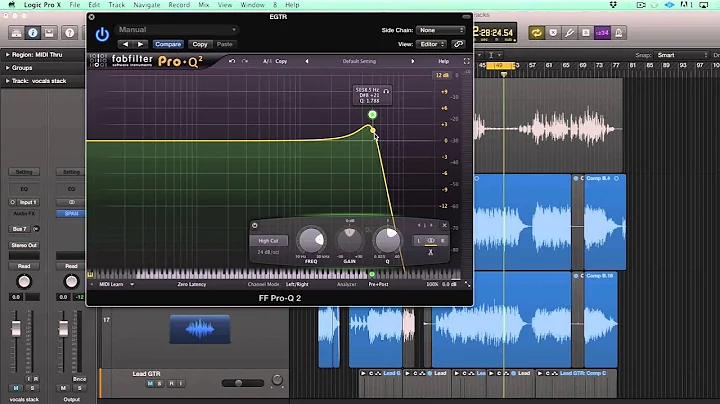Viewport: 720px width, 404px height.
Task: Click the SPAN plugin slot
Action: pos(71,213)
